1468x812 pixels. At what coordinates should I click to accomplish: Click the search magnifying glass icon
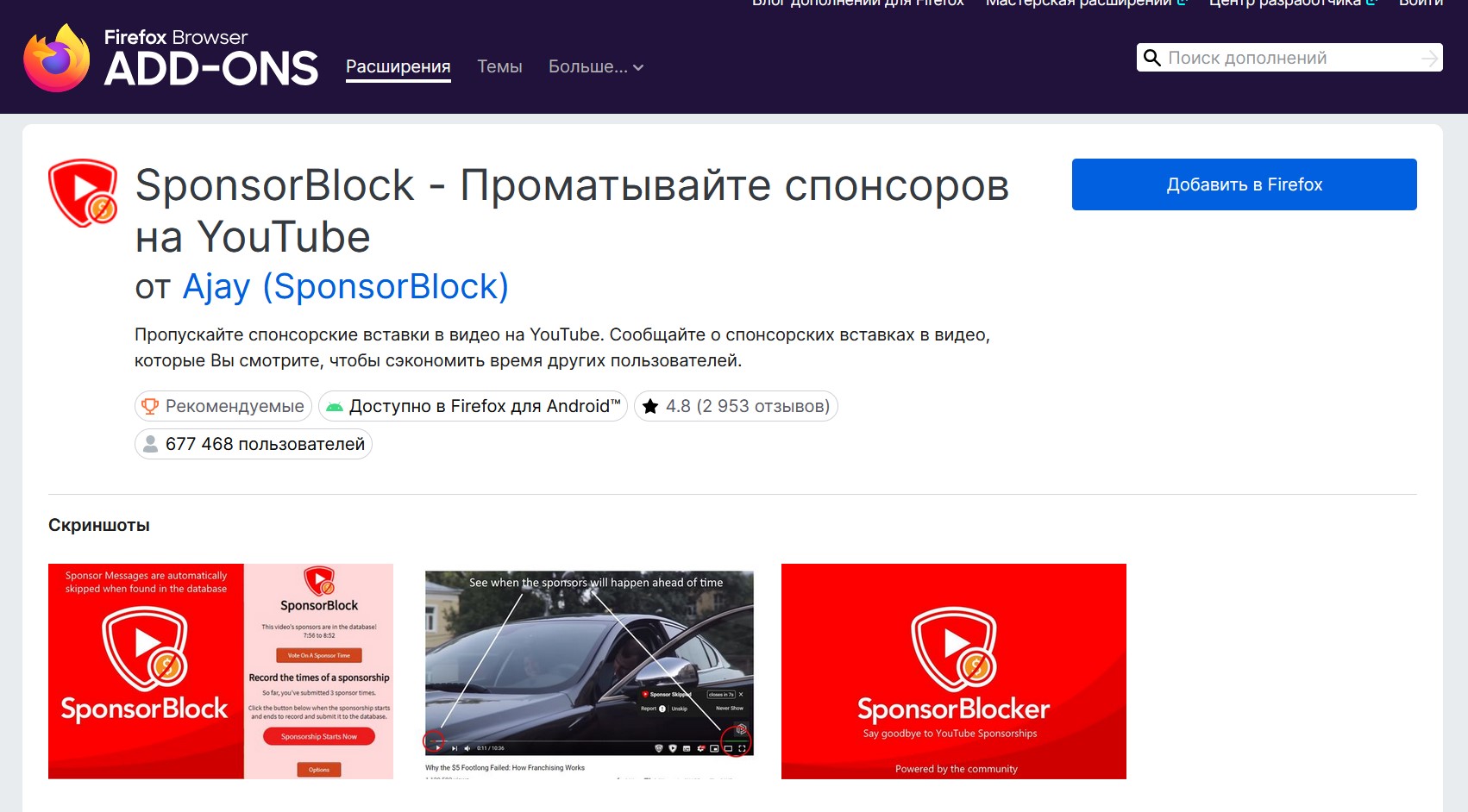click(x=1151, y=58)
